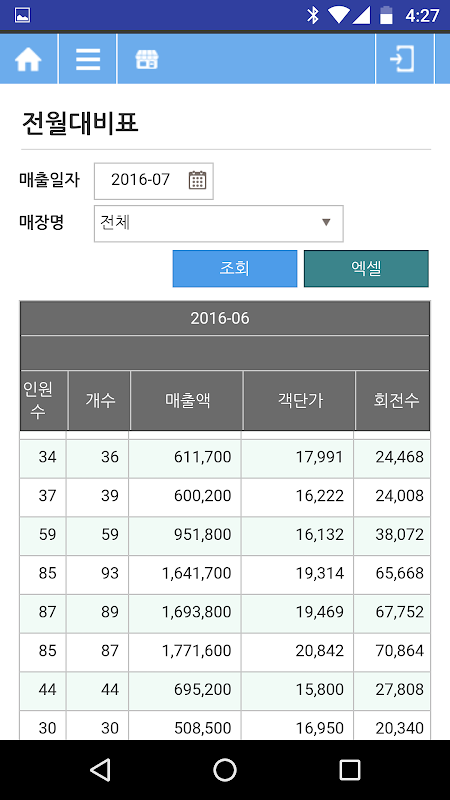Tap the Android home circle button
Screen dimensions: 450x800
tap(224, 770)
